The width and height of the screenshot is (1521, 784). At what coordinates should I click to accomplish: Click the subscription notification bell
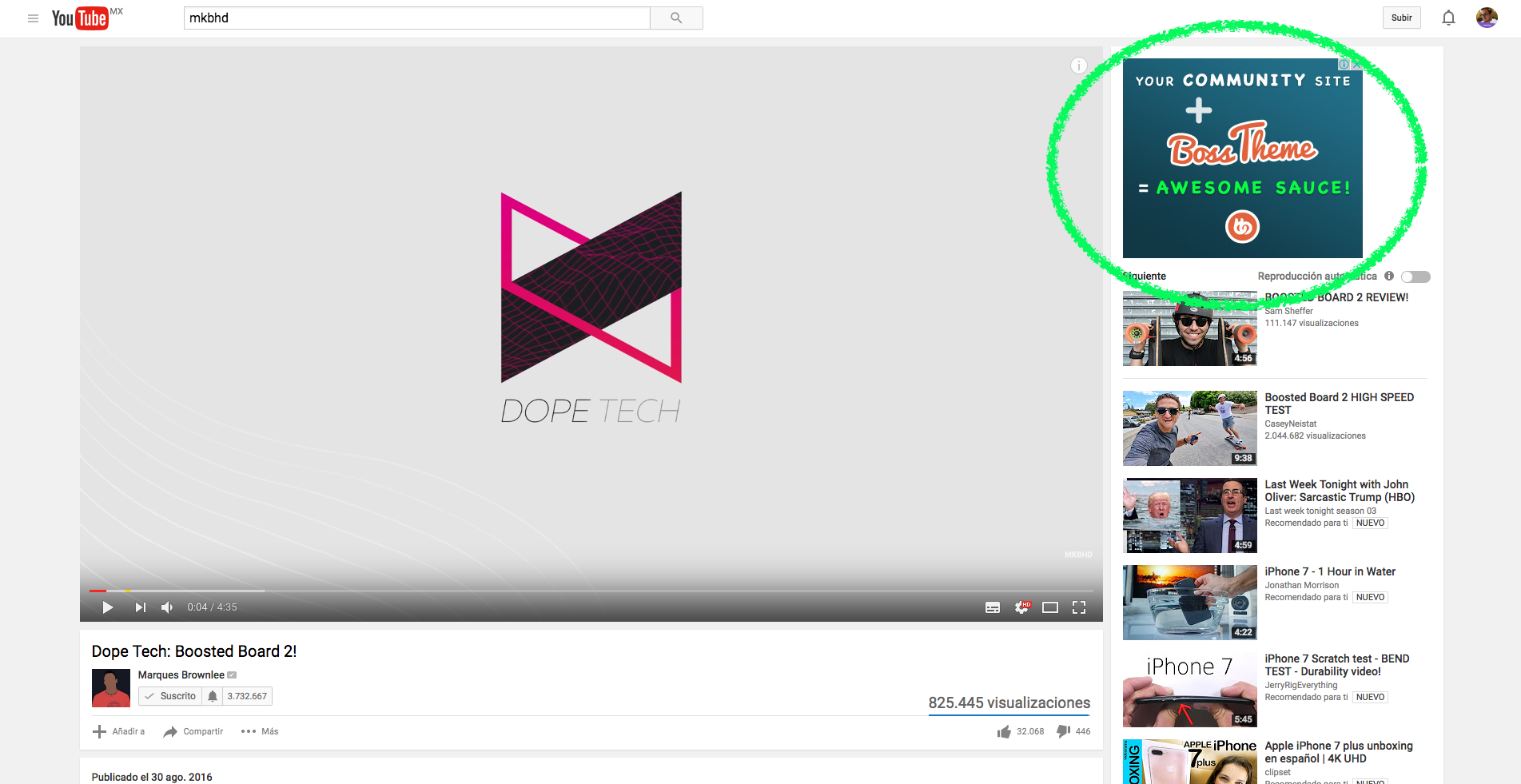click(x=213, y=696)
